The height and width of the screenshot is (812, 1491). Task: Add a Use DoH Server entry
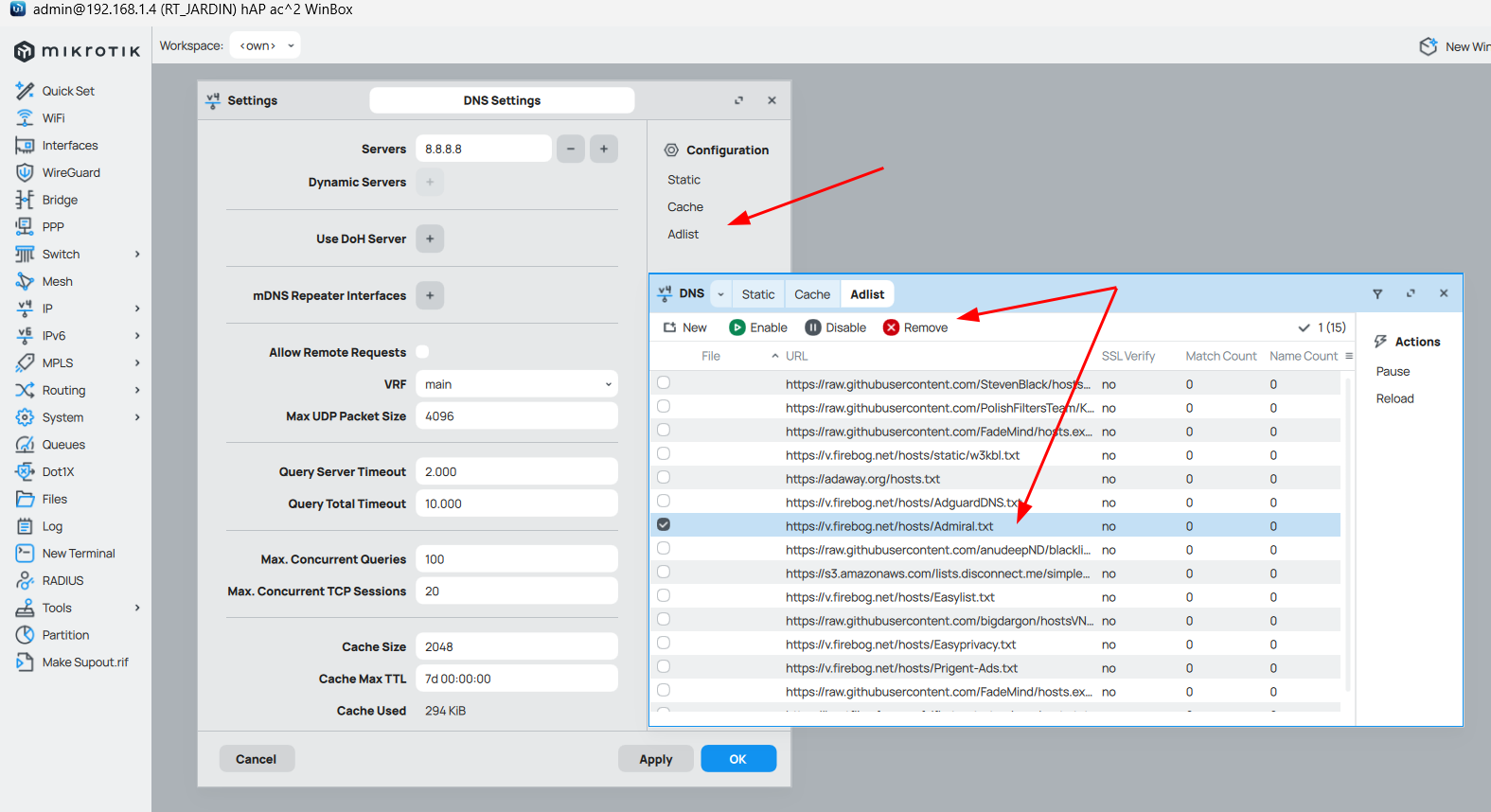point(430,239)
